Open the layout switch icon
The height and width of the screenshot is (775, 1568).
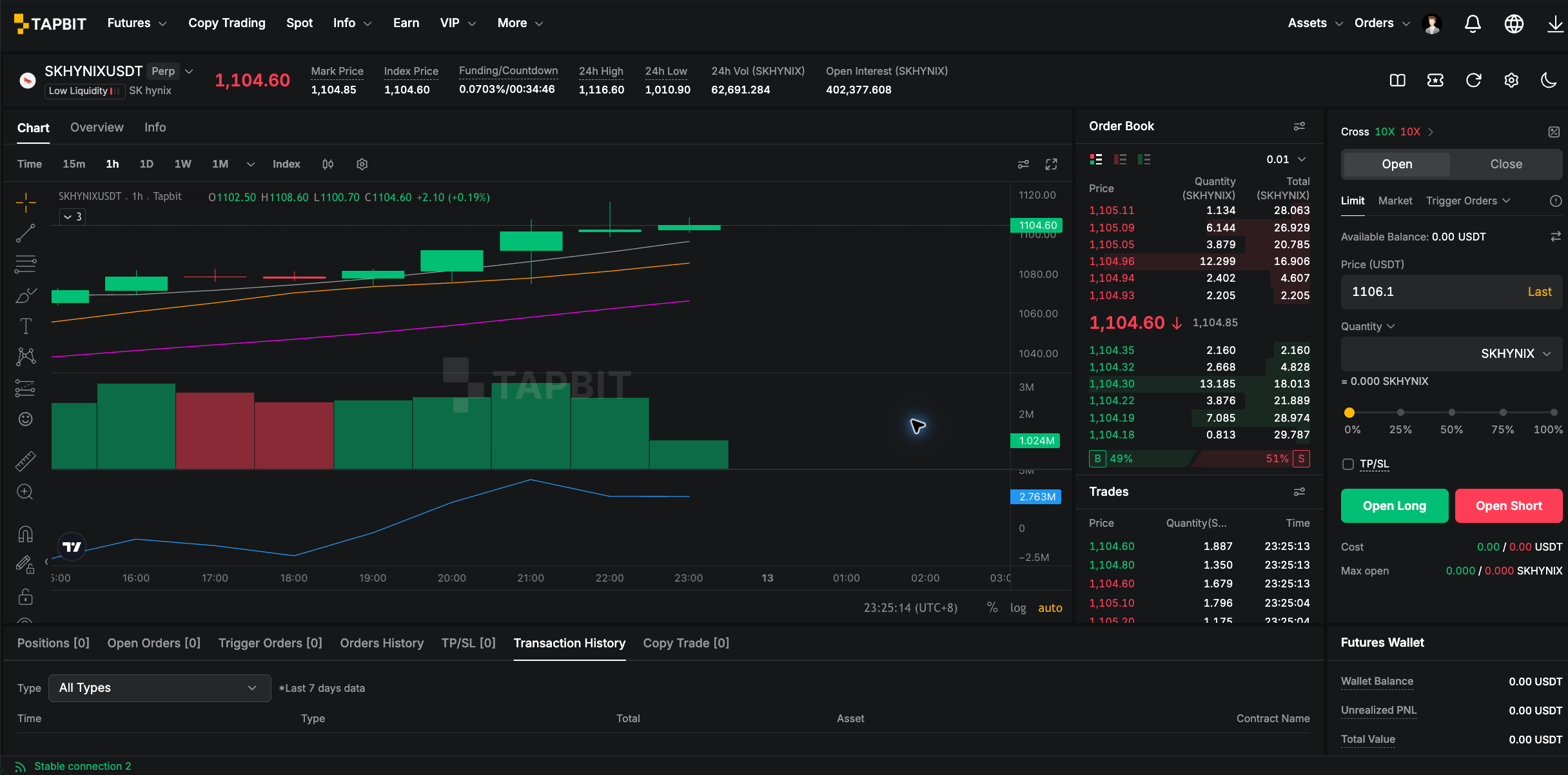click(x=1397, y=81)
